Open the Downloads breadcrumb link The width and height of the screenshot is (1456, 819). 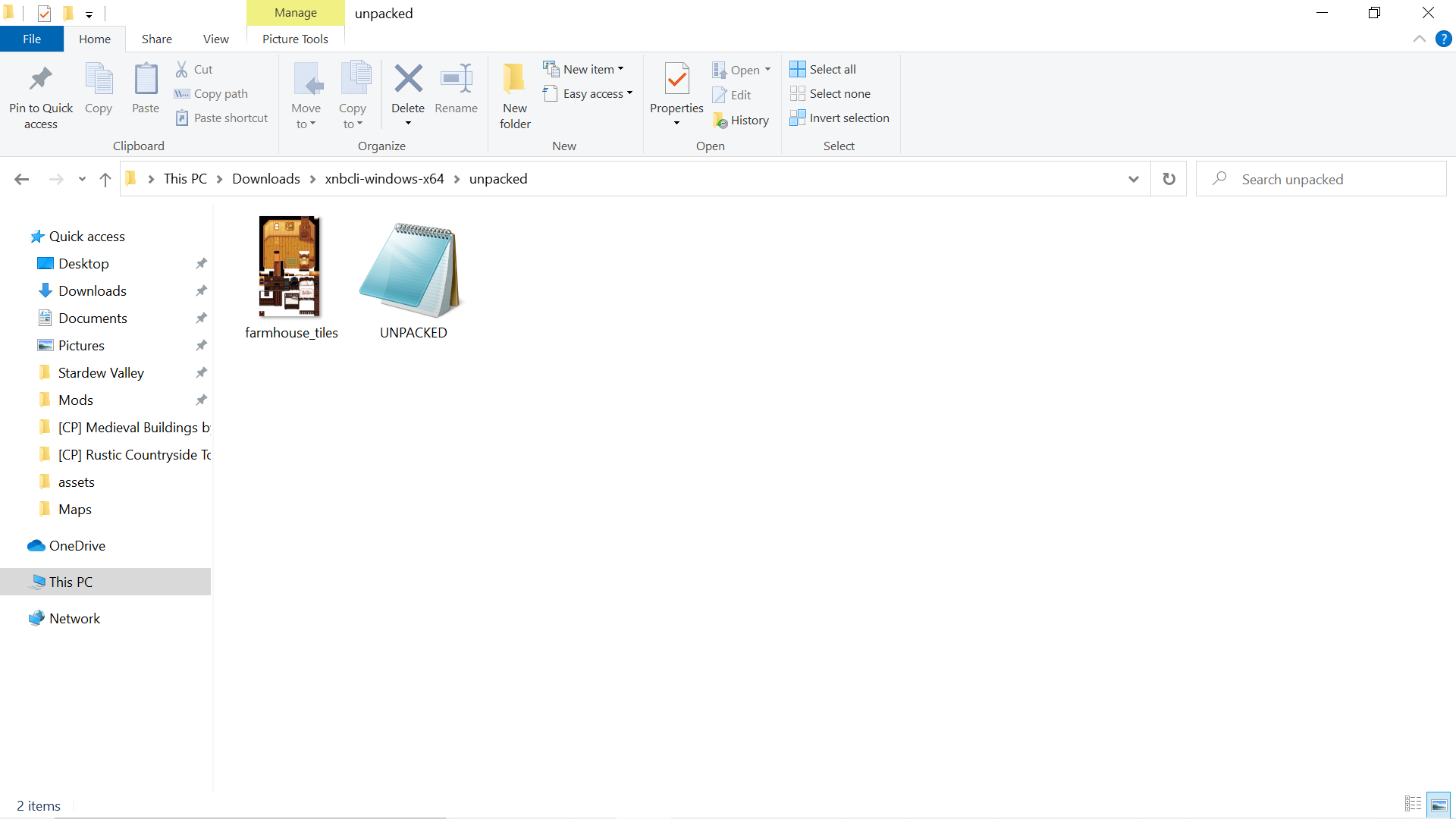265,179
